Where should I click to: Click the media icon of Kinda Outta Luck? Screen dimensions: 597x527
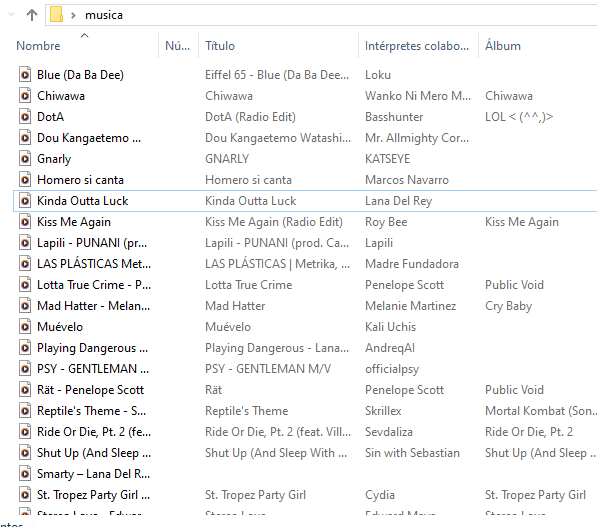coord(25,201)
